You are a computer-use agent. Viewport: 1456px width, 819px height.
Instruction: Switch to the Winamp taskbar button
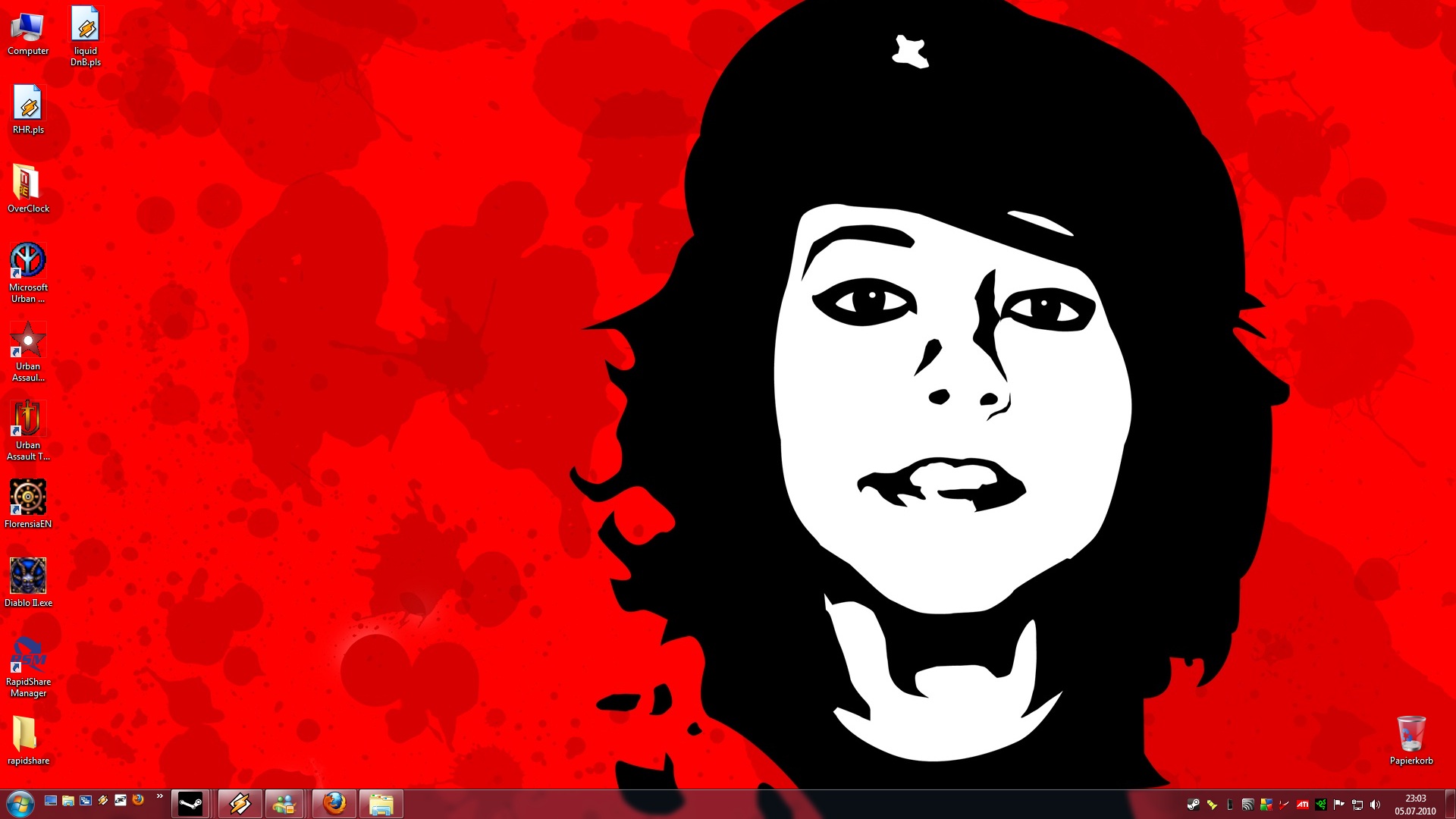click(240, 804)
